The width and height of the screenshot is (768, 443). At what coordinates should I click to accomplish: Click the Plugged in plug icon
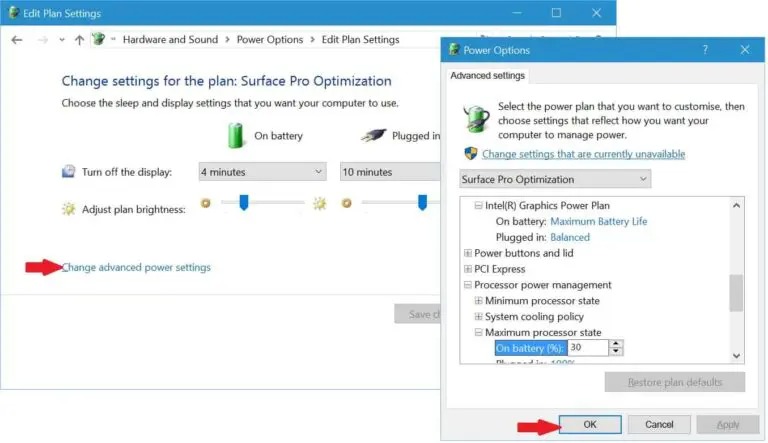(x=374, y=134)
